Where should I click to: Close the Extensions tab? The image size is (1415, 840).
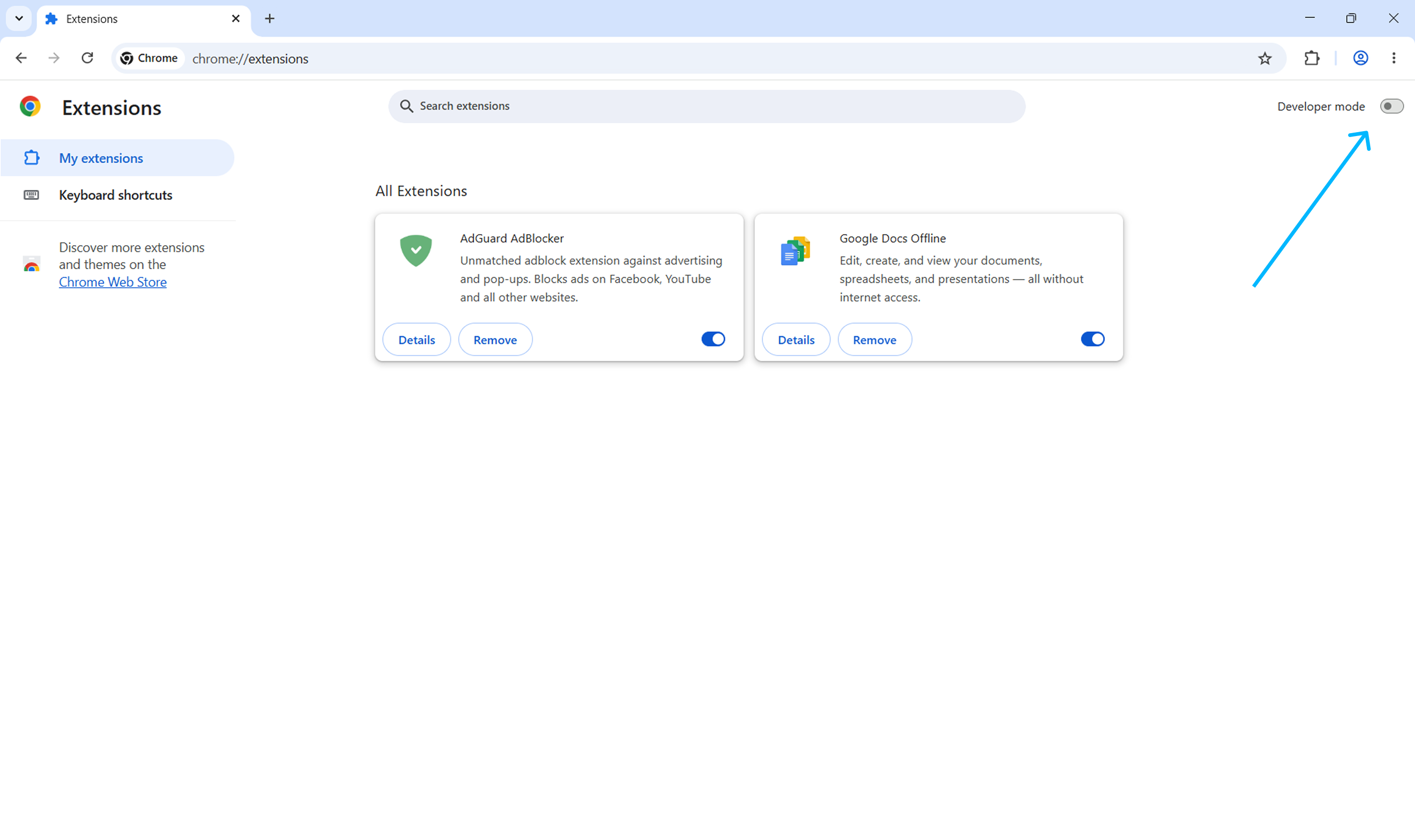(x=236, y=19)
